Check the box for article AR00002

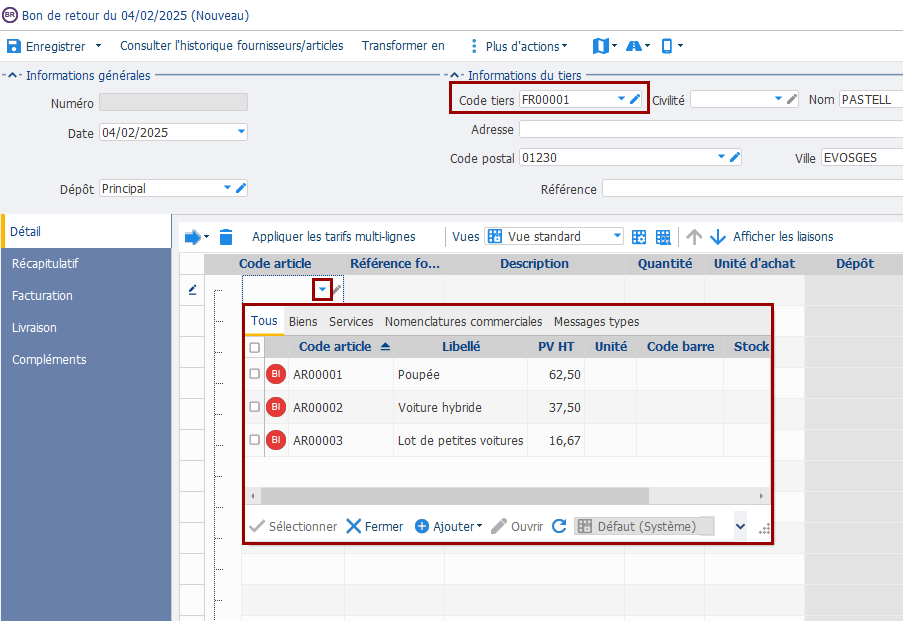click(255, 406)
